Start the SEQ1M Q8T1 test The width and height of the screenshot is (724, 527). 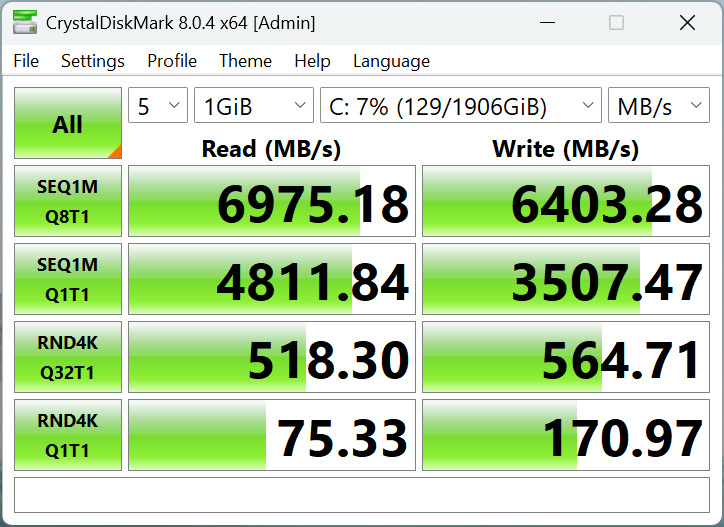tap(68, 201)
